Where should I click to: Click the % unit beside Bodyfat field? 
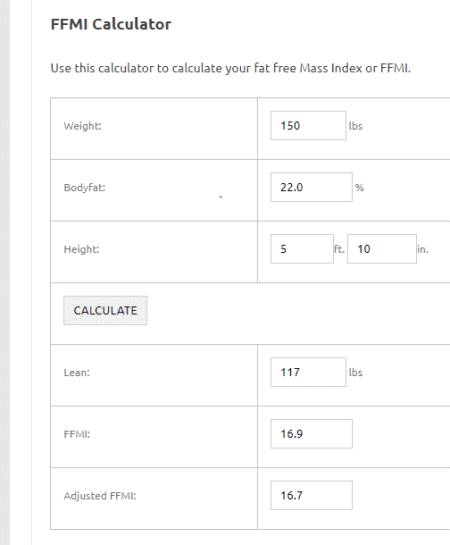(359, 188)
